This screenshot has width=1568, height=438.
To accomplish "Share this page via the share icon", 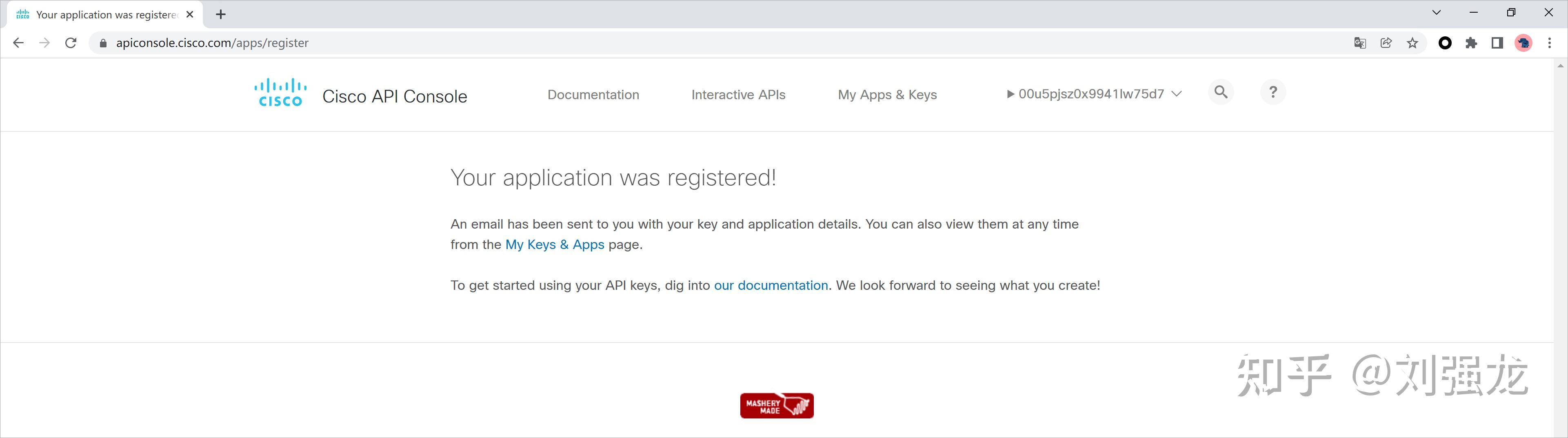I will pyautogui.click(x=1386, y=43).
